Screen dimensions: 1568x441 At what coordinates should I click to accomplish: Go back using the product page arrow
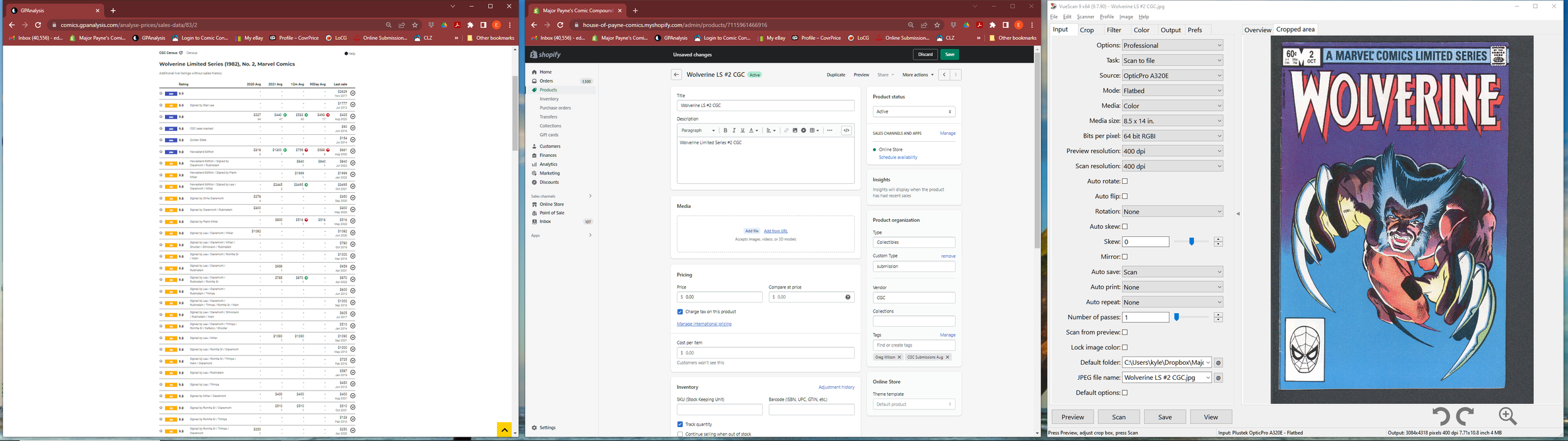point(676,75)
